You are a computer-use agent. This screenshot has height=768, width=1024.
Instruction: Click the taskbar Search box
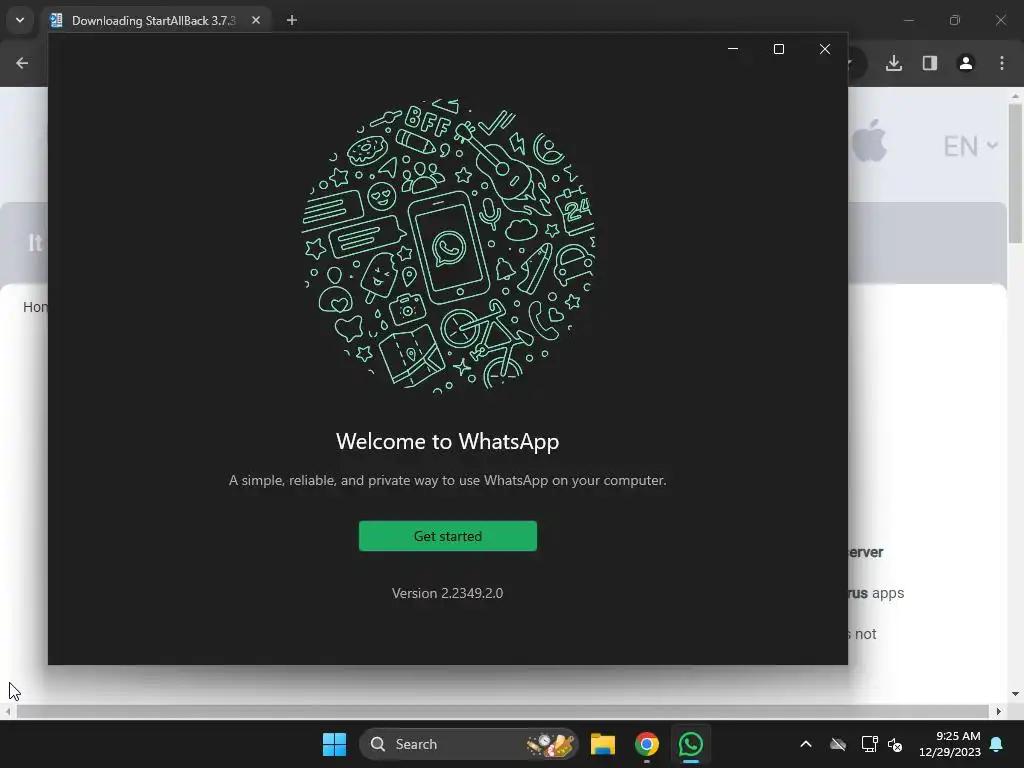(469, 744)
